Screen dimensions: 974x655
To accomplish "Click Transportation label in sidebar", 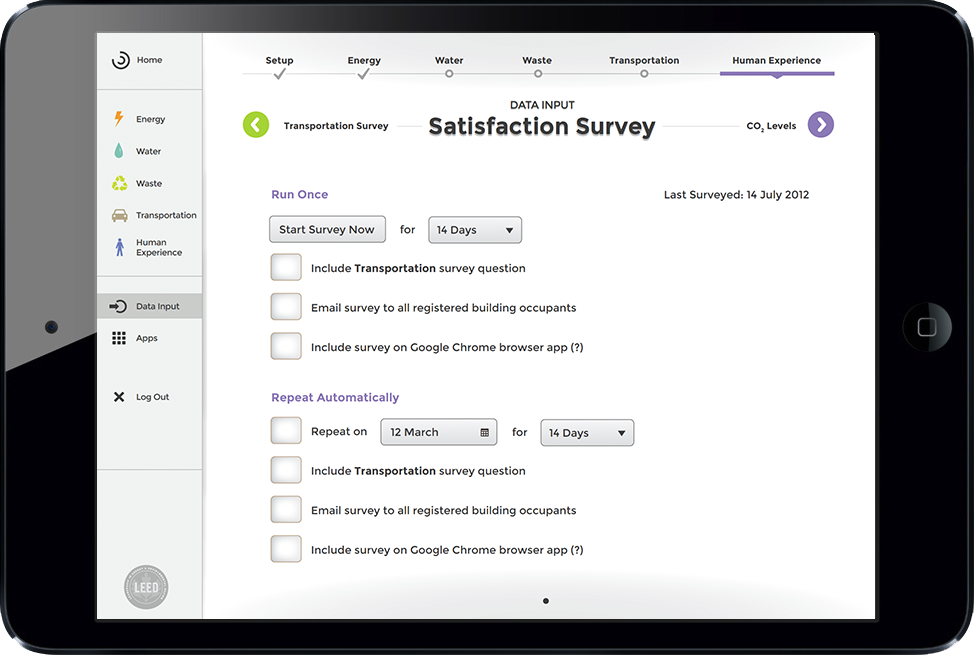I will pyautogui.click(x=166, y=215).
